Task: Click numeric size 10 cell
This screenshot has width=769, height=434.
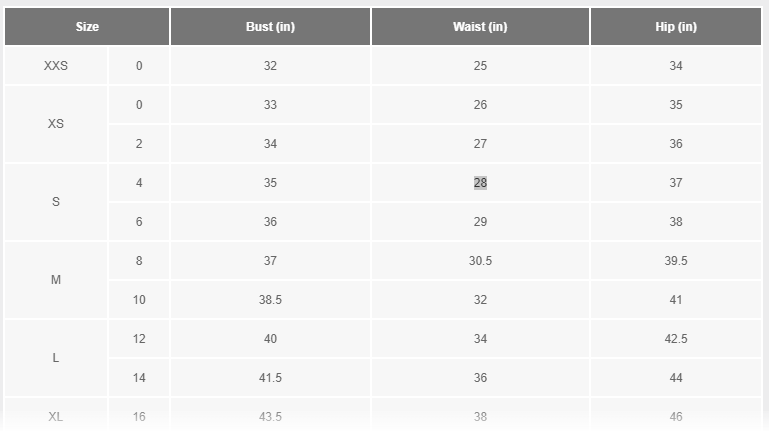Action: click(x=139, y=300)
